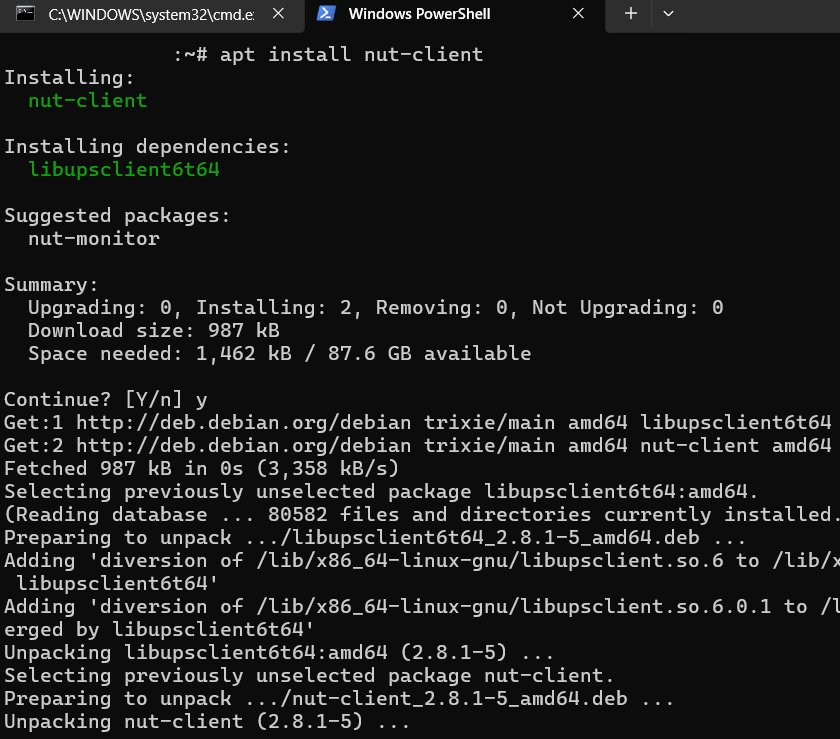The height and width of the screenshot is (739, 840).
Task: Click the 'Continue? [Y/n] y' prompt line
Action: (x=105, y=400)
